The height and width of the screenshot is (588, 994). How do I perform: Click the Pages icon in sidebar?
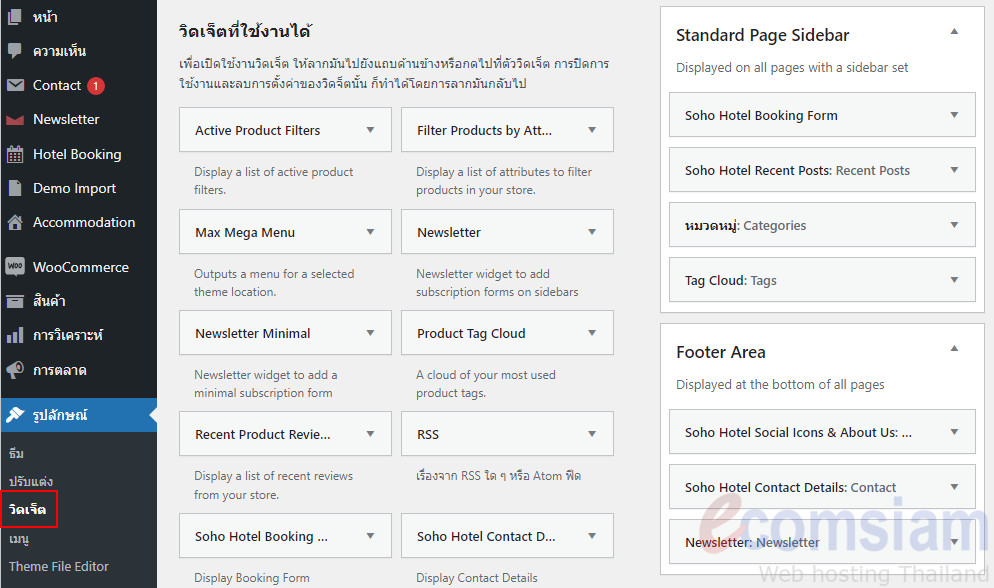(15, 17)
